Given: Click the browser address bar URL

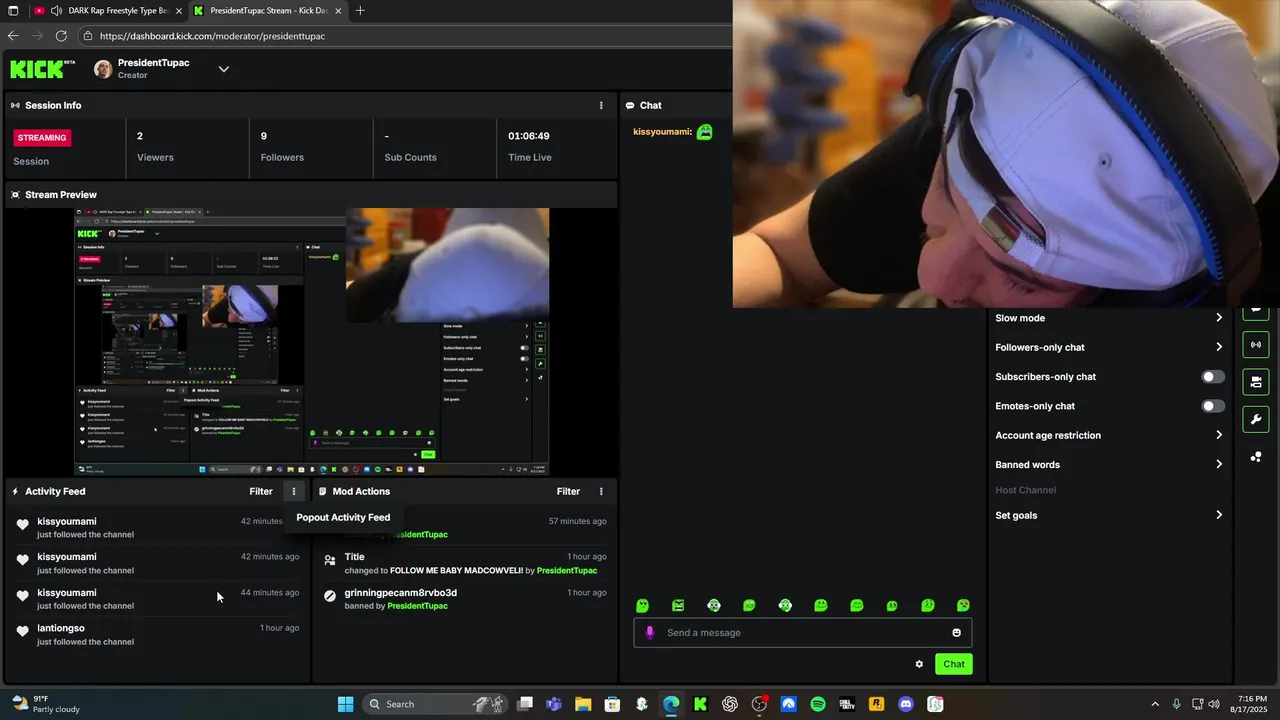Looking at the screenshot, I should tap(212, 36).
